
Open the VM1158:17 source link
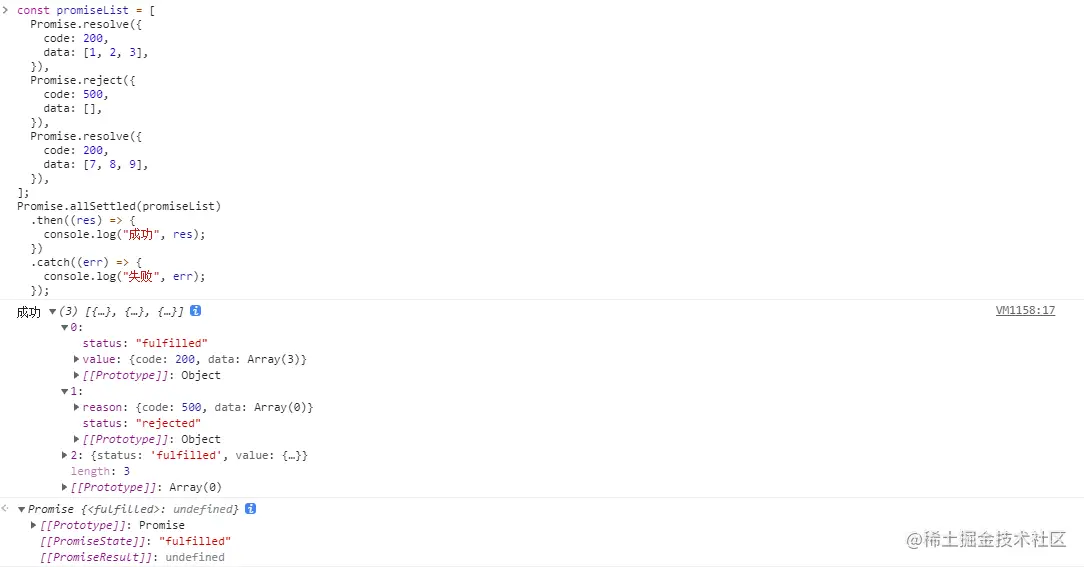tap(1025, 311)
